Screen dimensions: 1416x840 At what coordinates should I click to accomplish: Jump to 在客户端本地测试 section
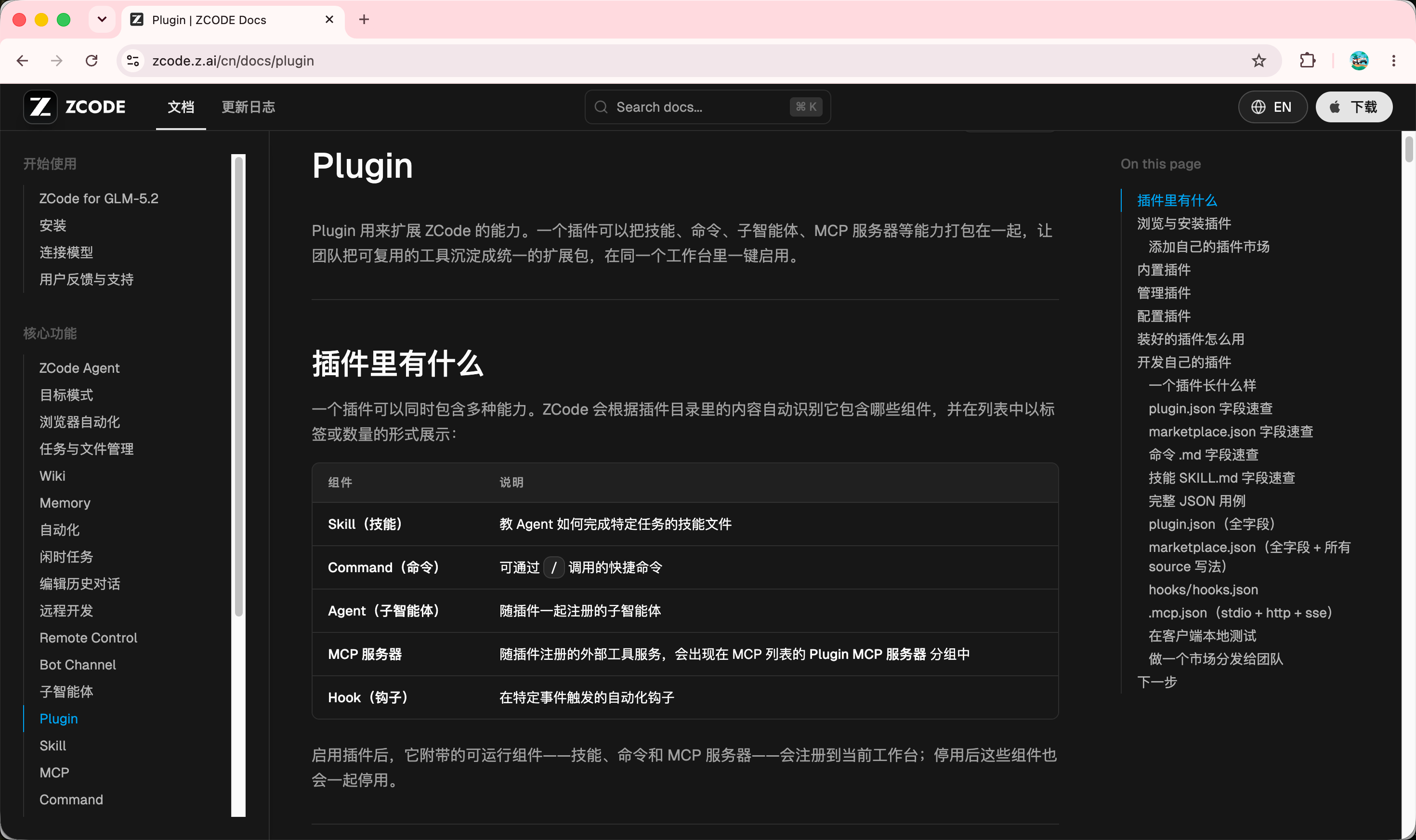tap(1202, 636)
